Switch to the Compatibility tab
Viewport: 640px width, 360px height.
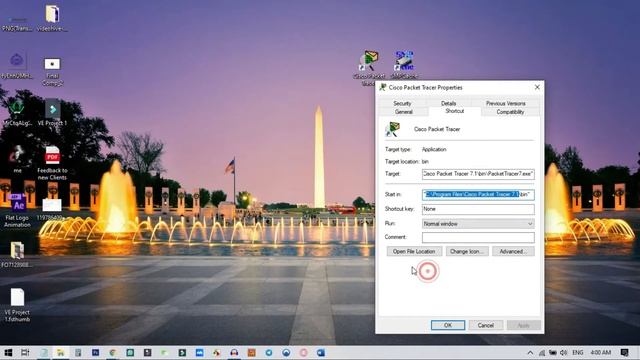[510, 112]
